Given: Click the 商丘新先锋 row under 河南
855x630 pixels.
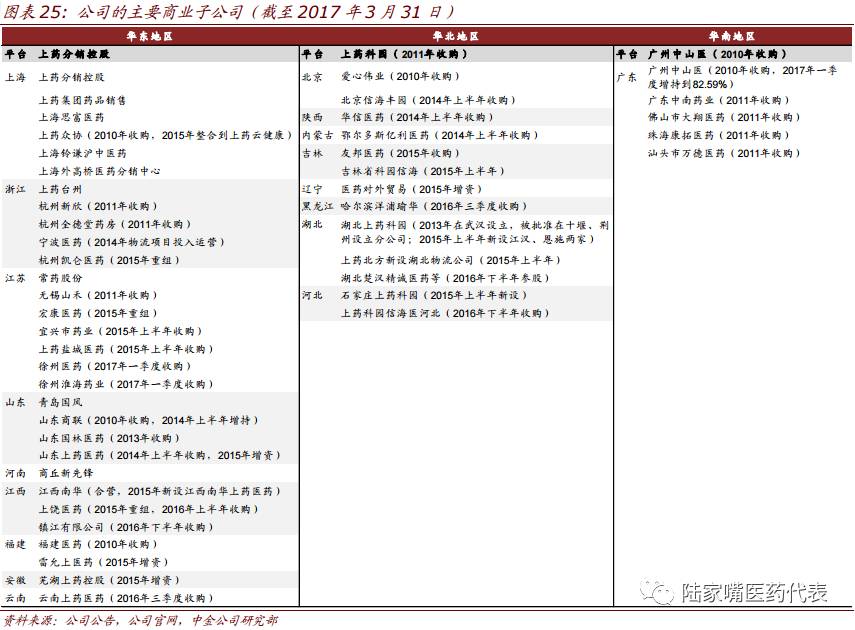Looking at the screenshot, I should click(x=65, y=473).
